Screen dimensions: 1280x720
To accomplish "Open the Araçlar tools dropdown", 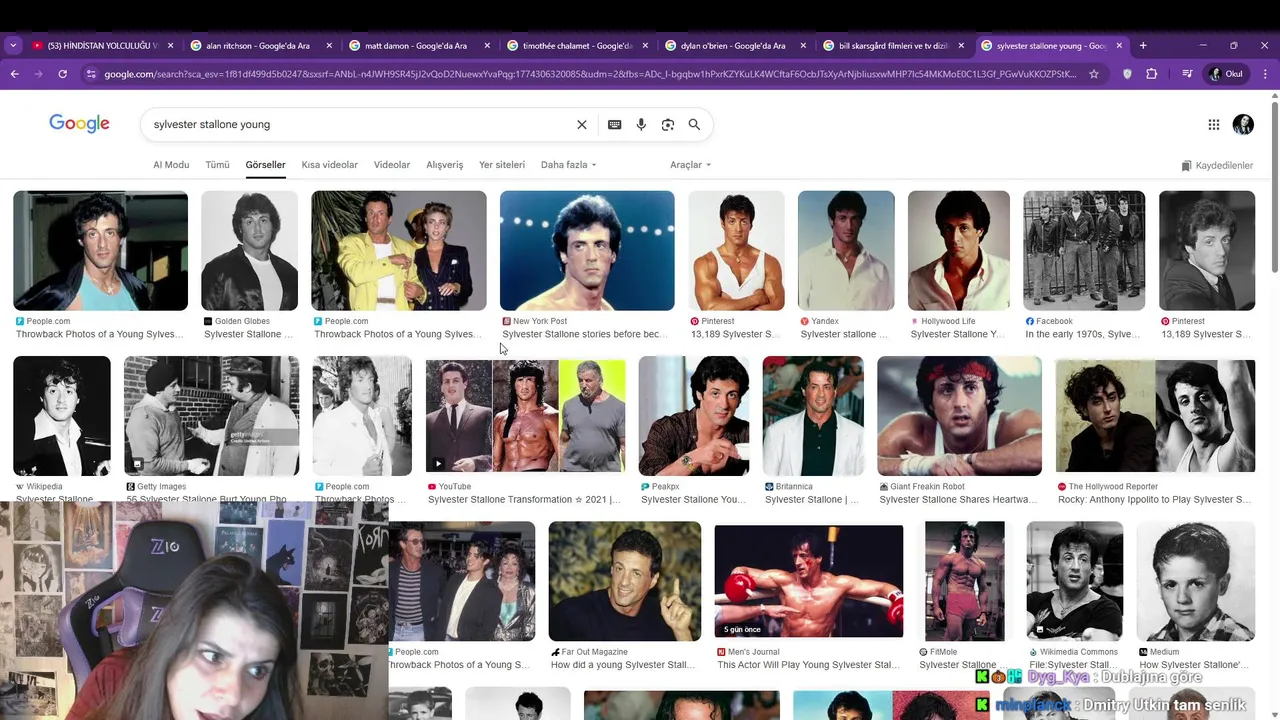I will pyautogui.click(x=690, y=165).
